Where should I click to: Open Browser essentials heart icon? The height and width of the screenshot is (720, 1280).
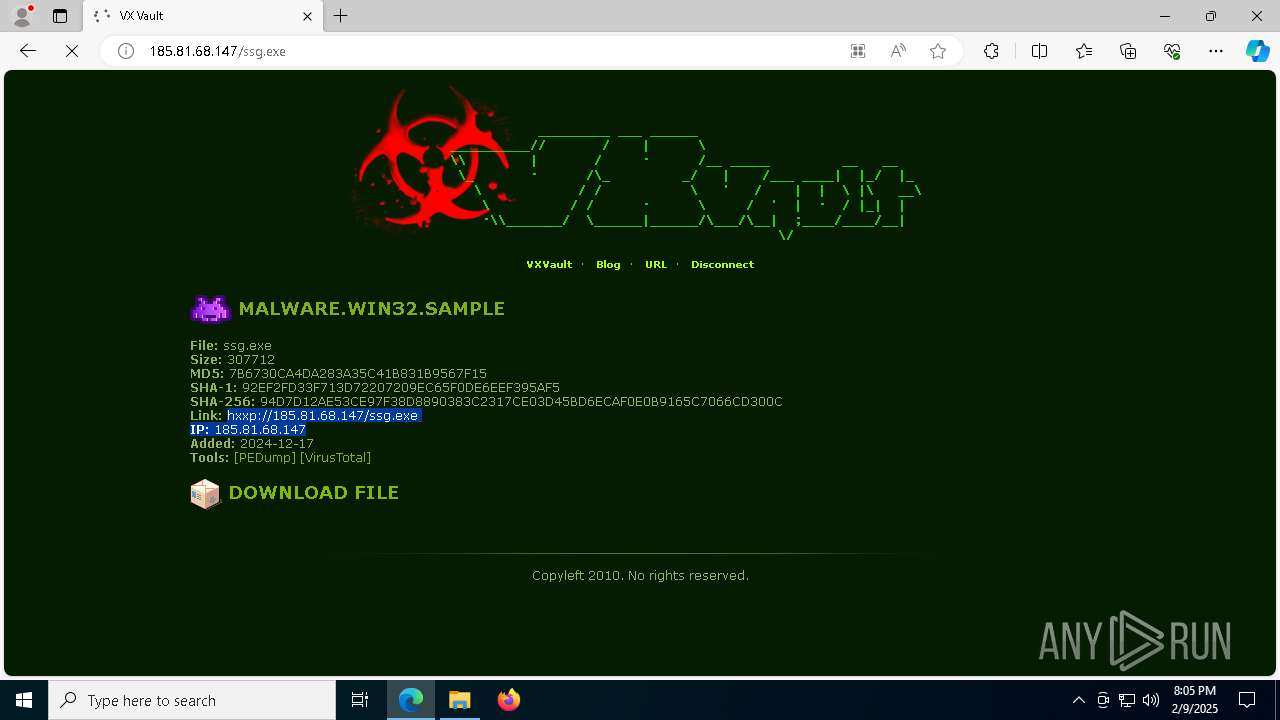pos(1172,51)
